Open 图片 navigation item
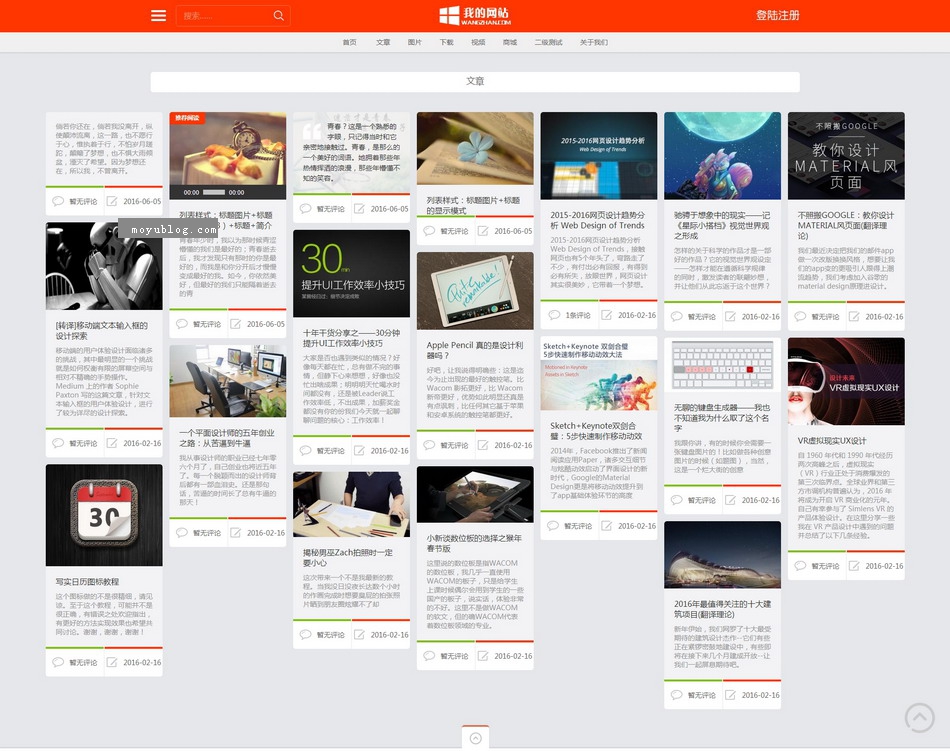This screenshot has height=751, width=950. pos(414,42)
